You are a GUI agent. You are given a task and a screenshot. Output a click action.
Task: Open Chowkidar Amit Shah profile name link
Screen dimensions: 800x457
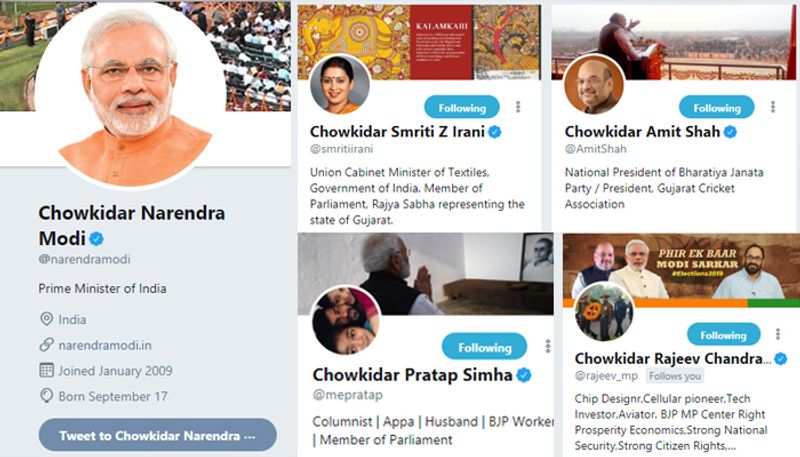click(x=642, y=132)
